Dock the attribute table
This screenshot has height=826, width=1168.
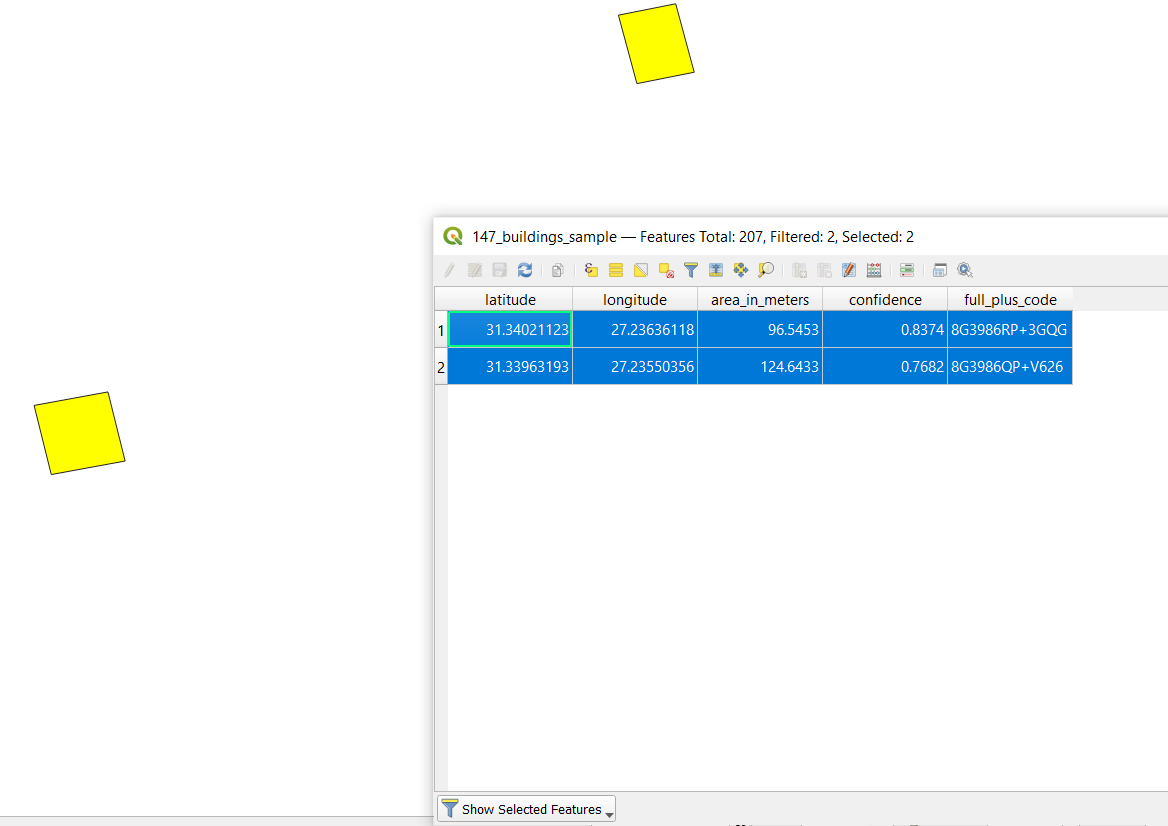(x=939, y=270)
